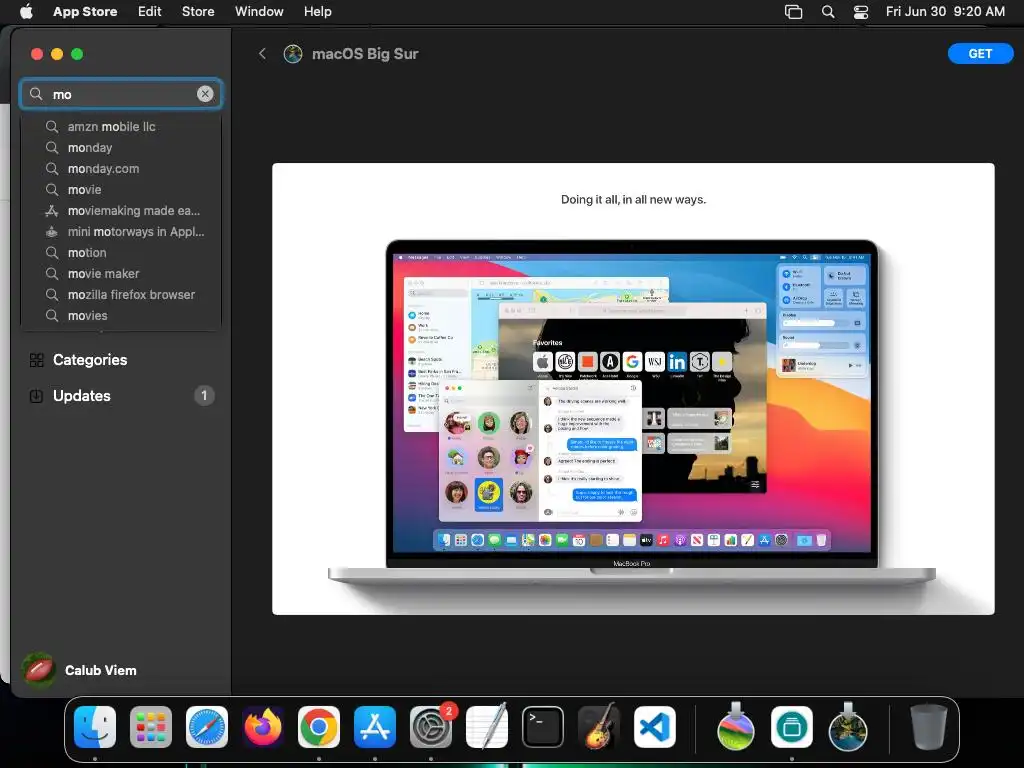The image size is (1024, 768).
Task: Click the Stage Manager windows icon in menu bar
Action: (x=793, y=11)
